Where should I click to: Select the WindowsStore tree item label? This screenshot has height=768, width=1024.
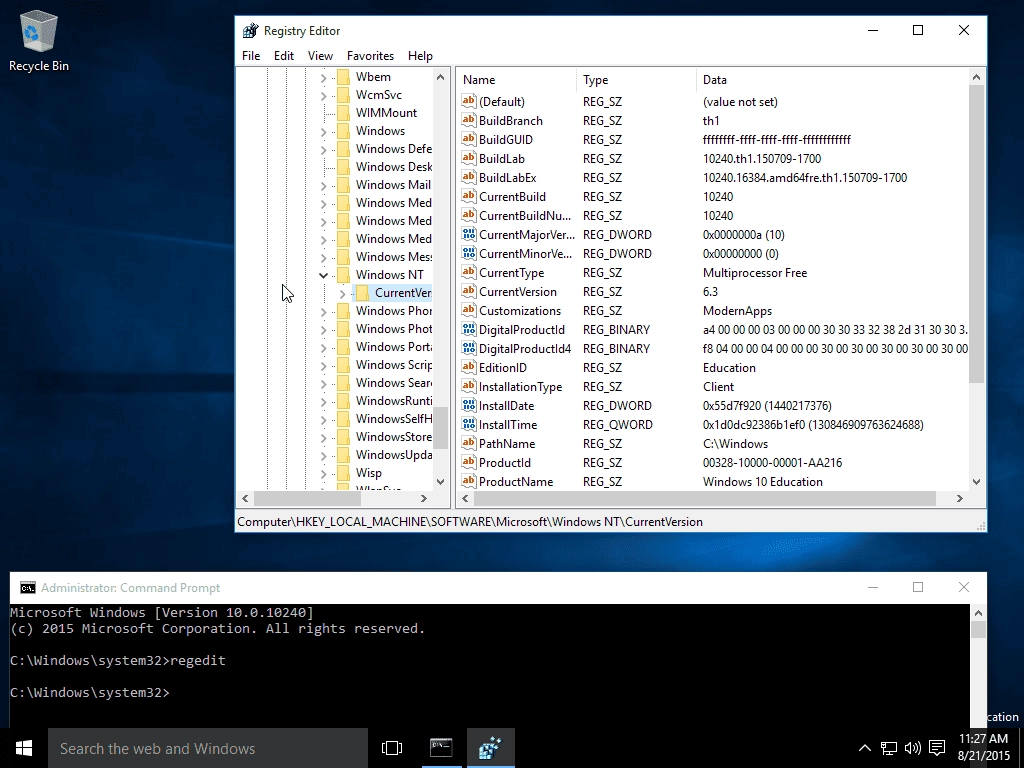(x=394, y=437)
